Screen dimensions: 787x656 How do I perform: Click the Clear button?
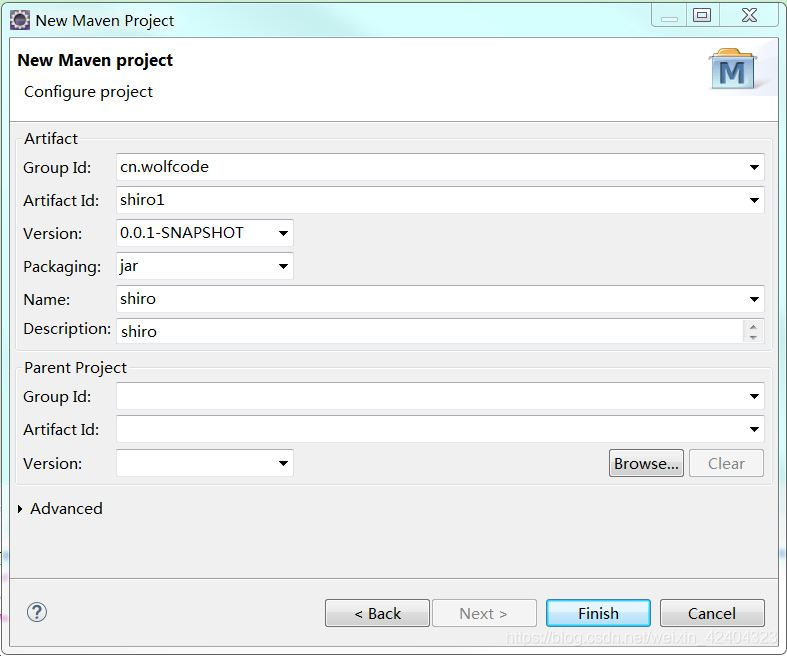coord(726,463)
